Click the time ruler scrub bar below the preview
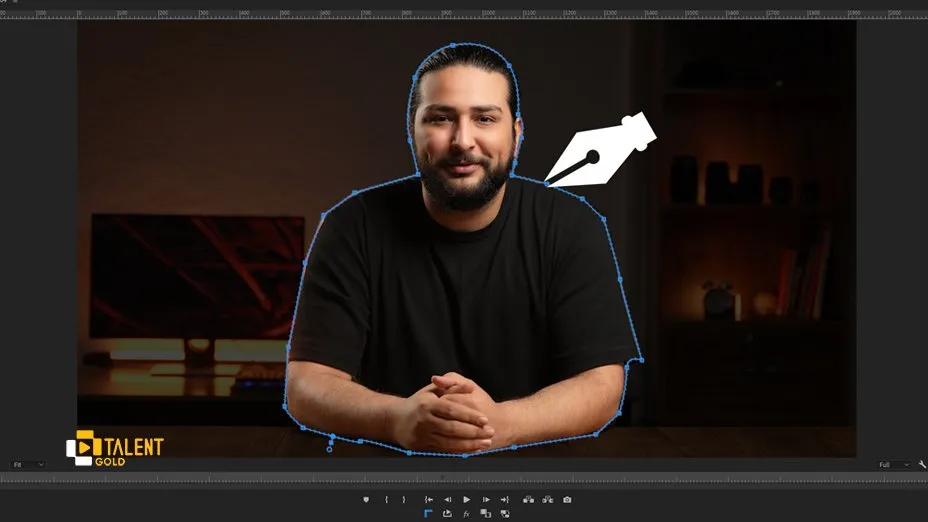 tap(464, 480)
